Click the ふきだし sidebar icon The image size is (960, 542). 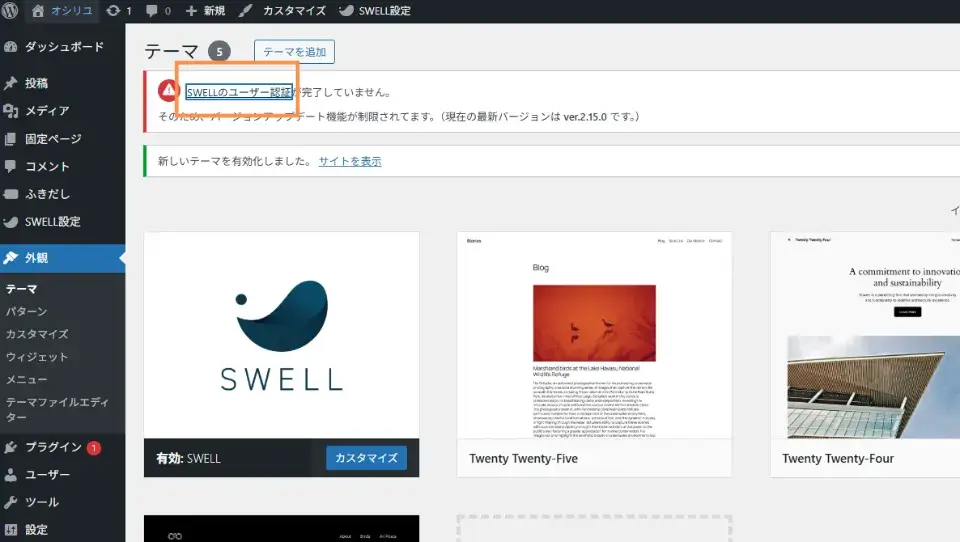pos(10,194)
